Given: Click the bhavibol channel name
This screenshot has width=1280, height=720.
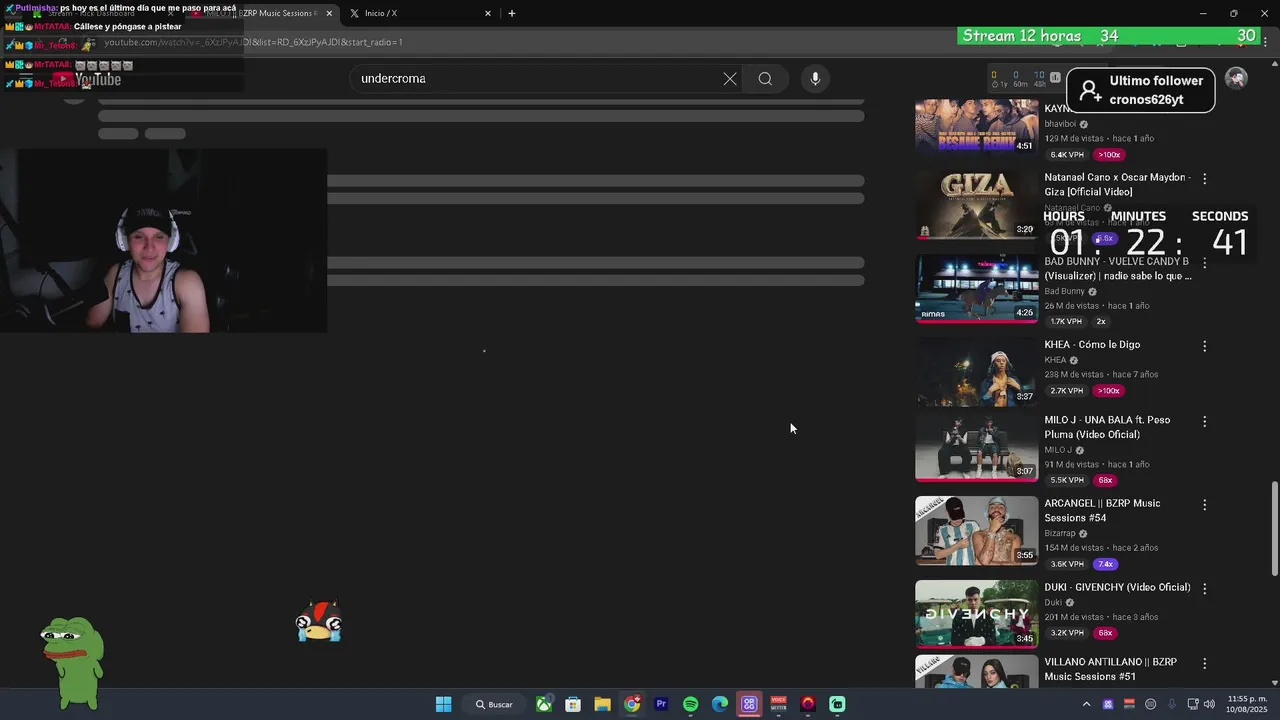Looking at the screenshot, I should tap(1060, 124).
